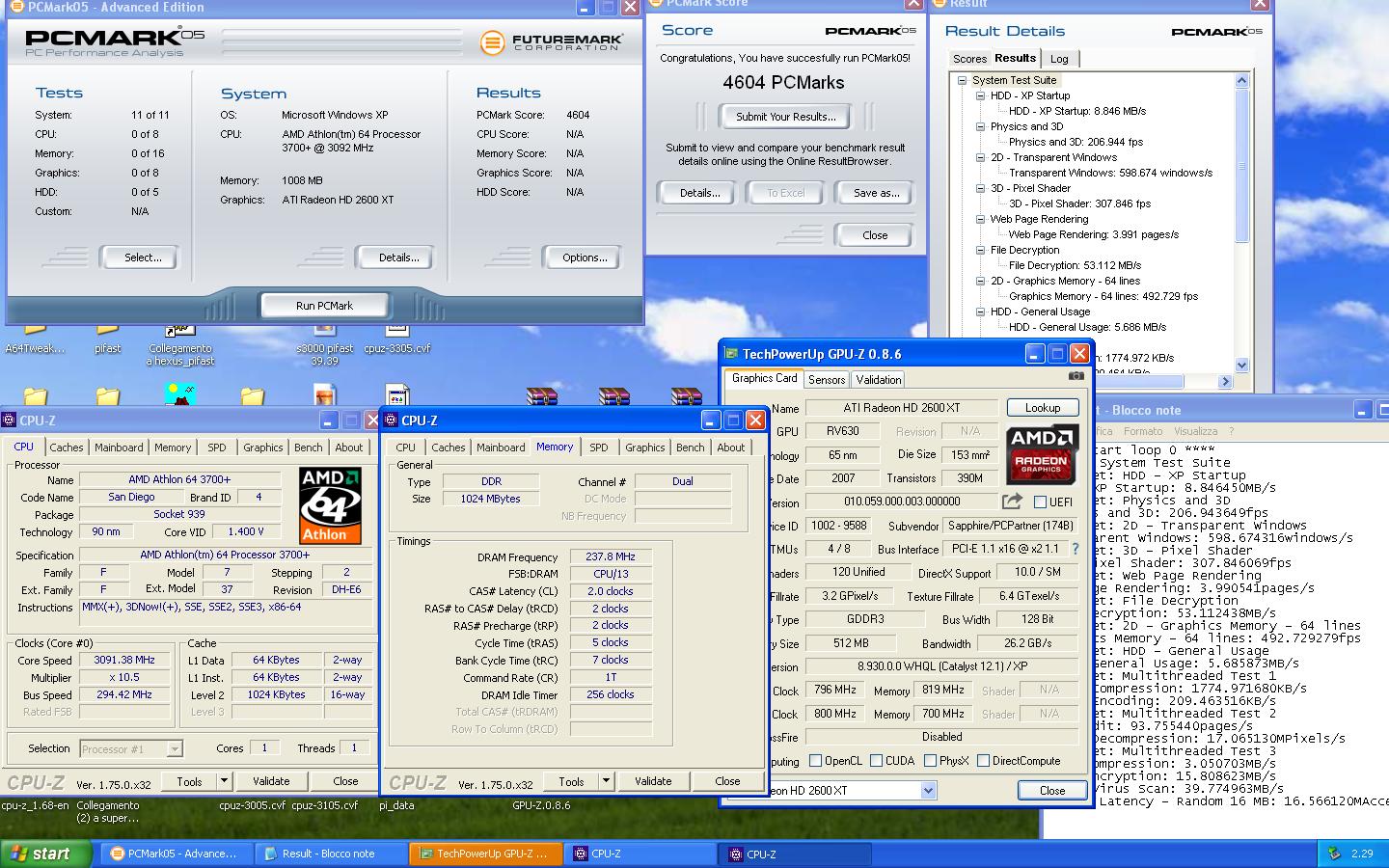Open the Windows XP Start menu
1389x868 pixels.
pos(45,854)
